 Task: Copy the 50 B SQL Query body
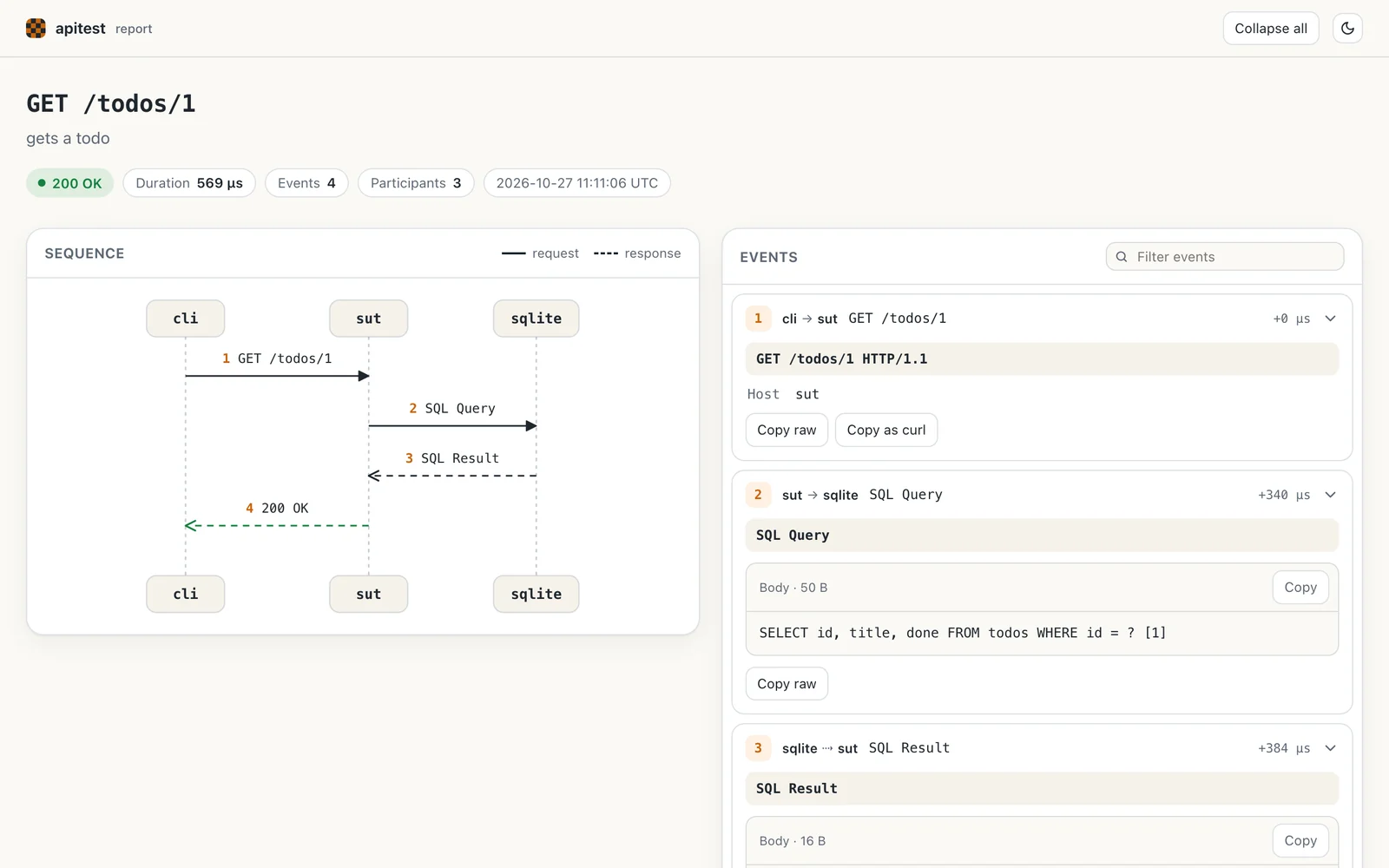click(1300, 588)
